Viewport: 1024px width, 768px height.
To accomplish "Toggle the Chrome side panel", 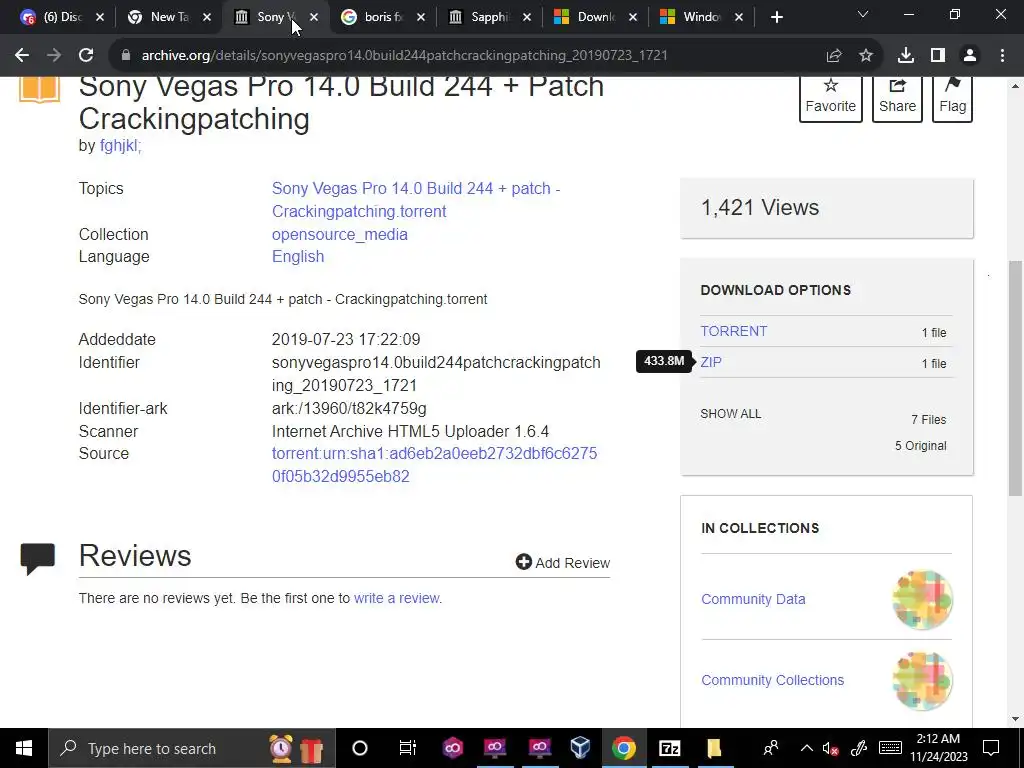I will tap(938, 56).
